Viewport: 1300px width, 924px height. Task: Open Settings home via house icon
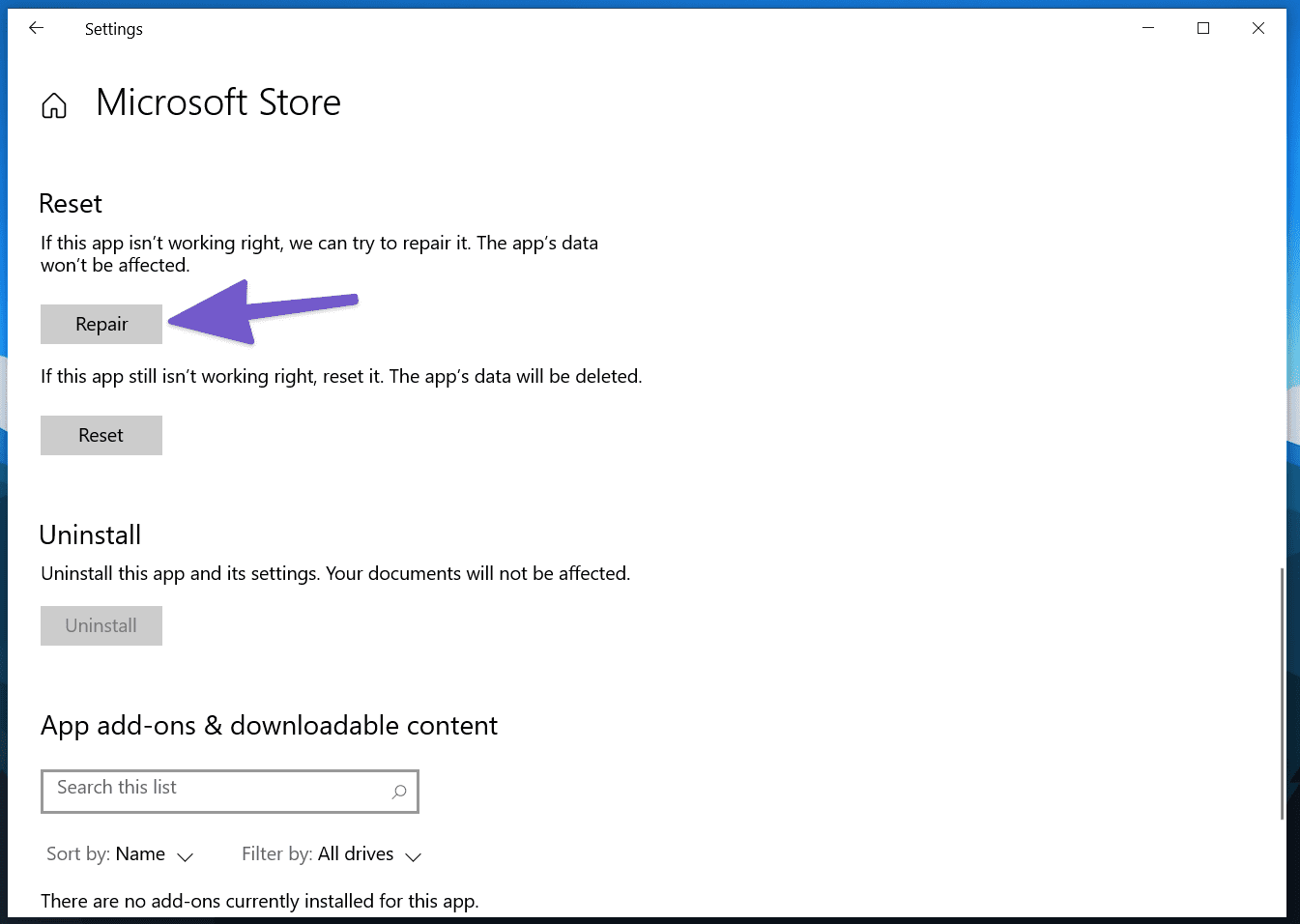pyautogui.click(x=54, y=105)
